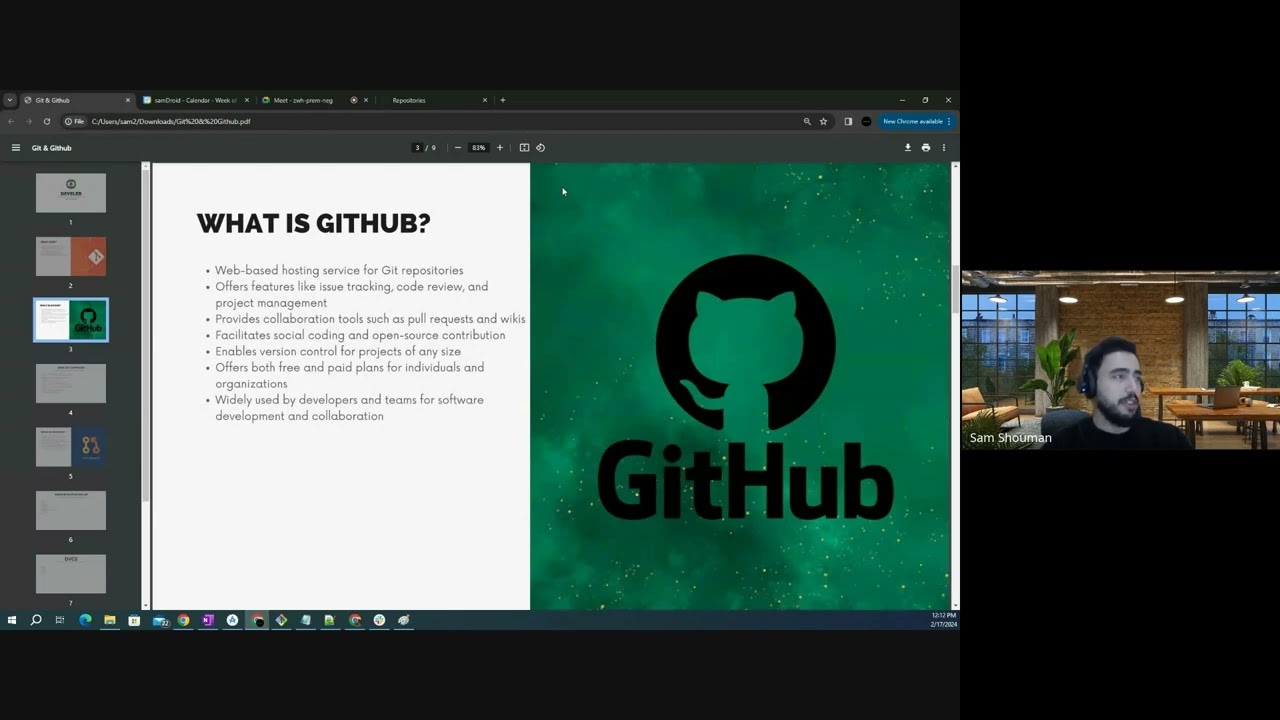Image resolution: width=1280 pixels, height=720 pixels.
Task: Open a new tab with the plus button
Action: [503, 100]
